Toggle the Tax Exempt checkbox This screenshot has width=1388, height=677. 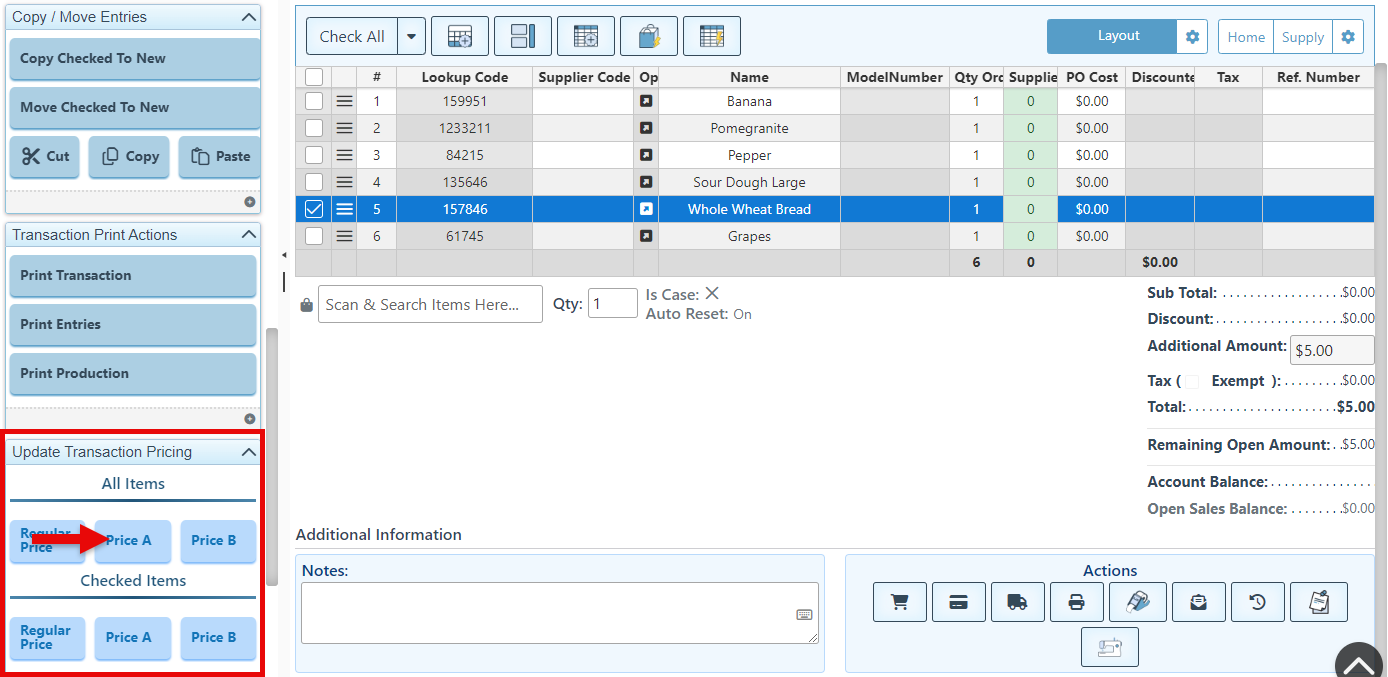(1192, 381)
